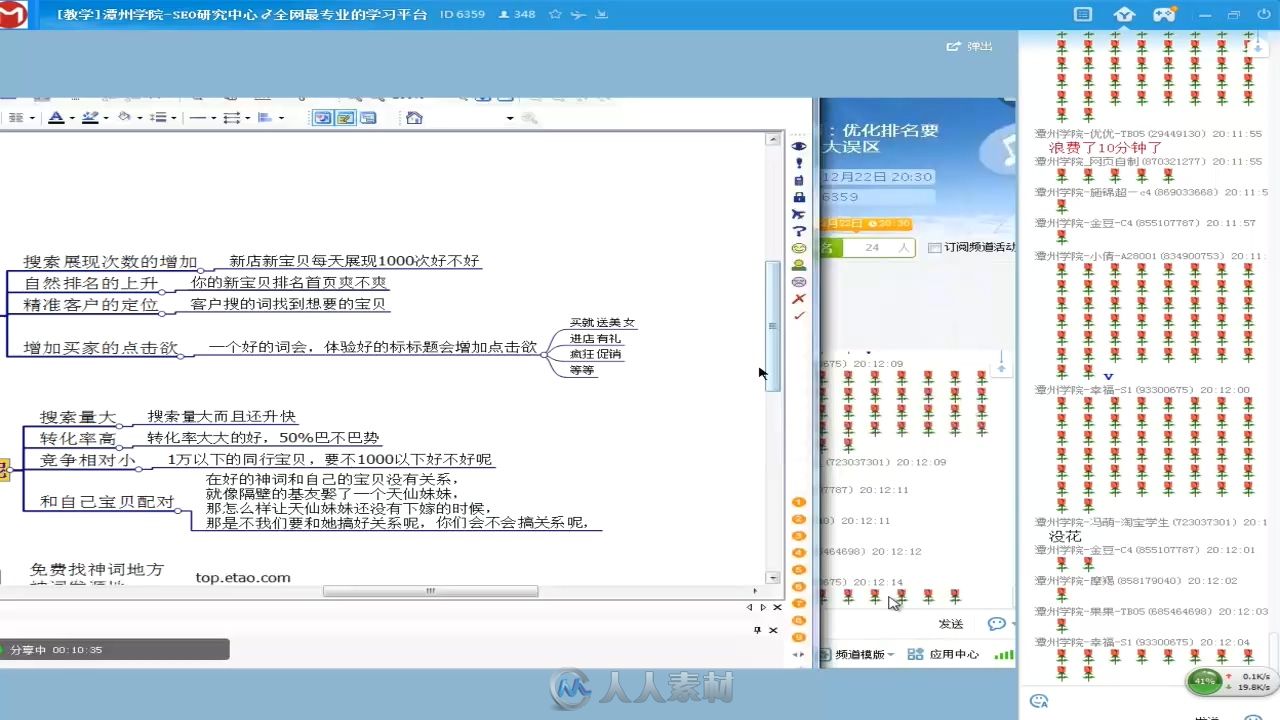Screen dimensions: 1280x720
Task: Apply priority 3 marker icon
Action: (799, 536)
